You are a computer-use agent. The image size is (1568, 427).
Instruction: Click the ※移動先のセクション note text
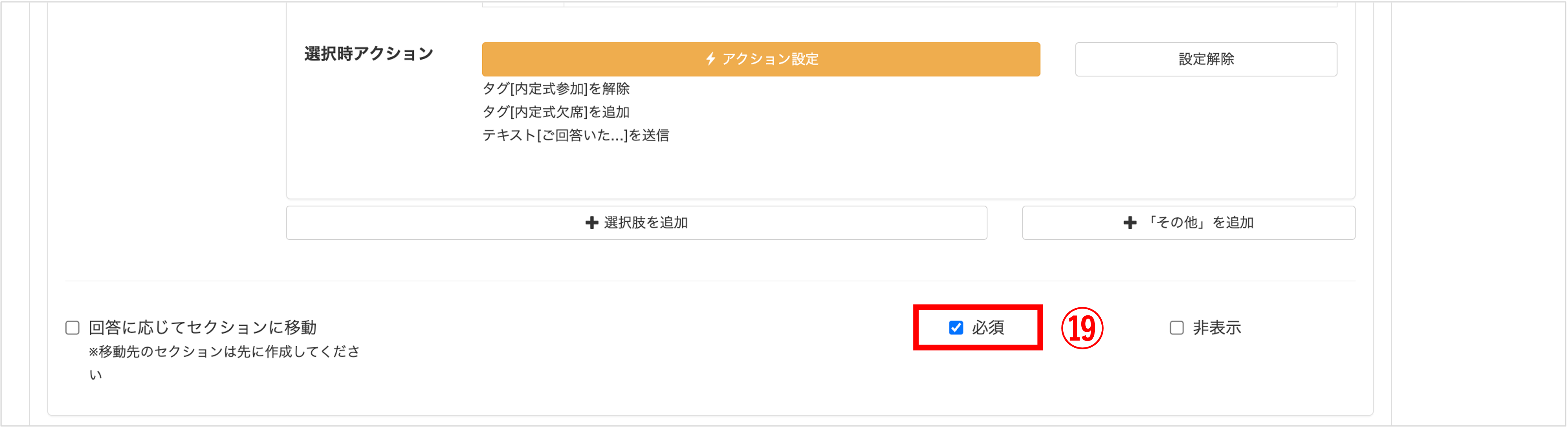pos(224,352)
